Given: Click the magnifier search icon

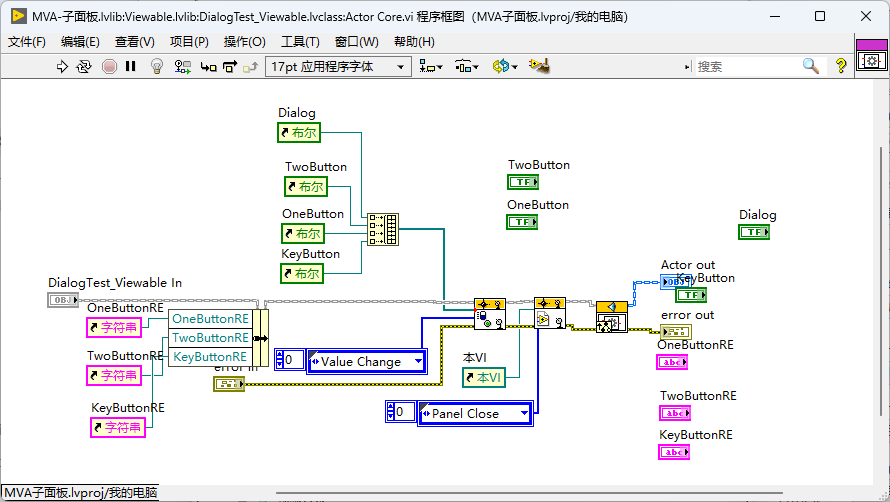Looking at the screenshot, I should tap(811, 66).
